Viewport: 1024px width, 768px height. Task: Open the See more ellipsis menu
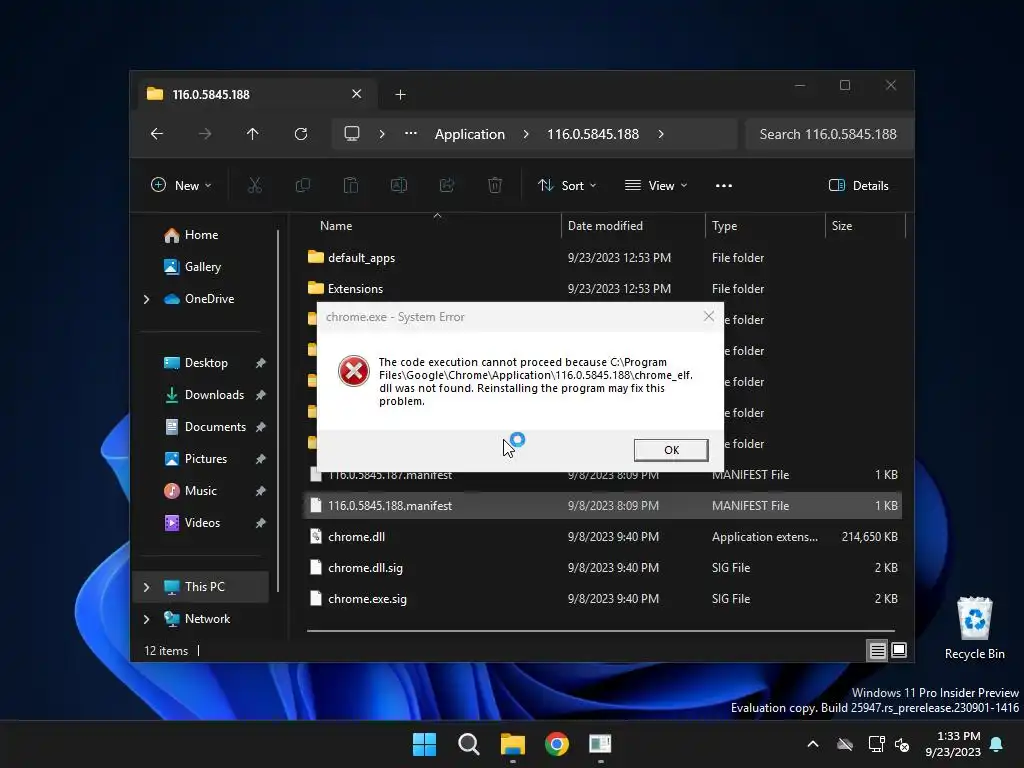click(724, 185)
